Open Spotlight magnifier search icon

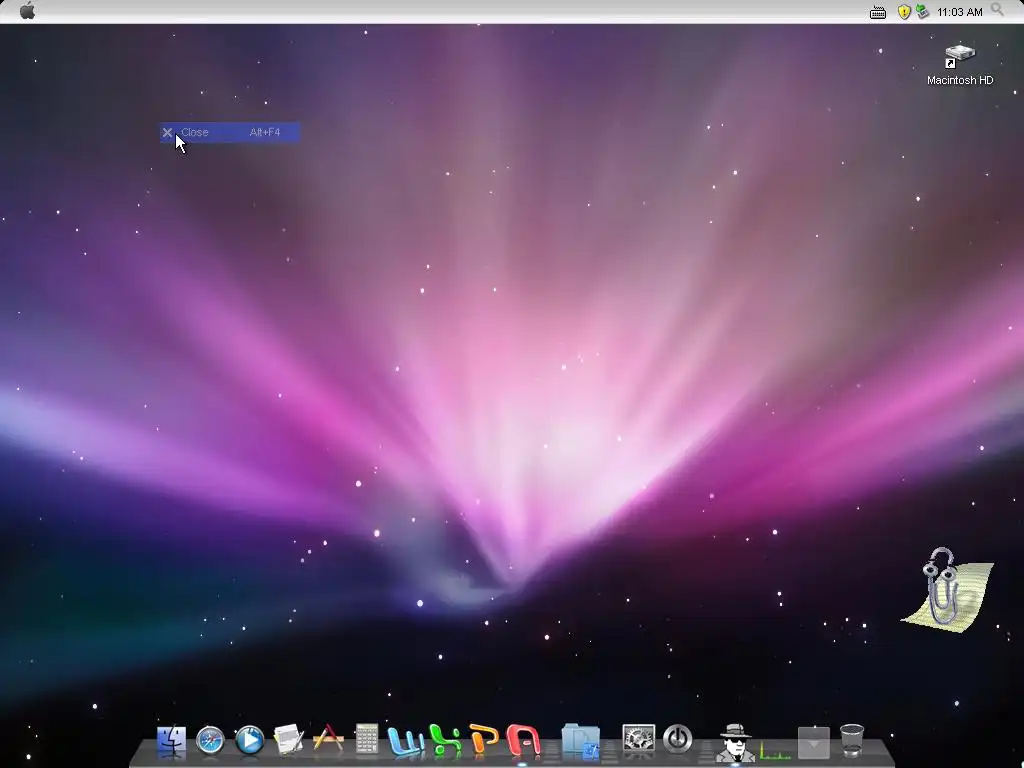pyautogui.click(x=997, y=10)
